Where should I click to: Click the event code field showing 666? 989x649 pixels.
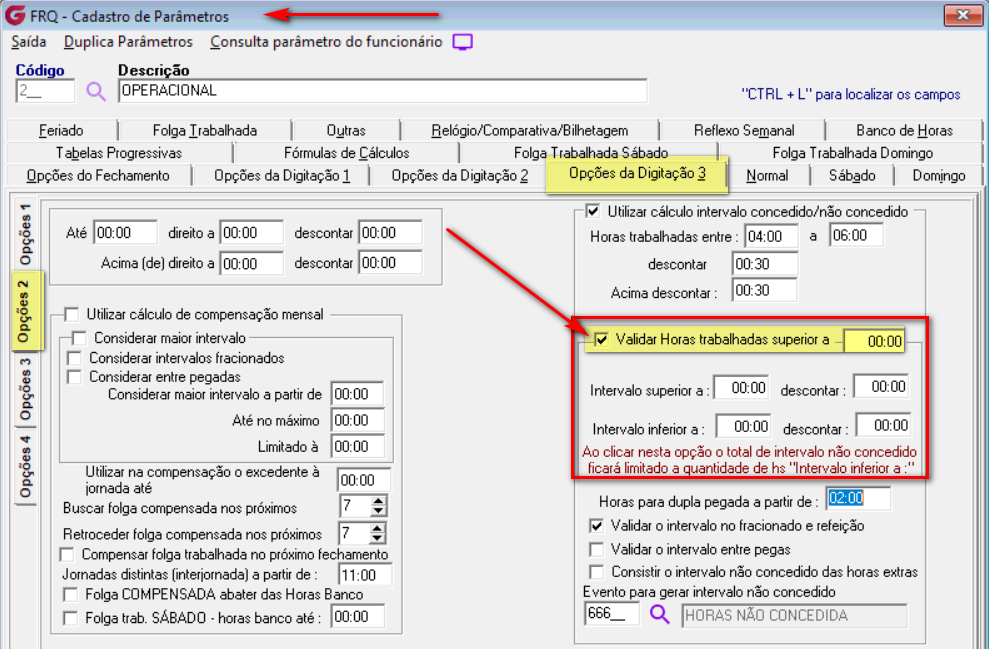click(612, 614)
